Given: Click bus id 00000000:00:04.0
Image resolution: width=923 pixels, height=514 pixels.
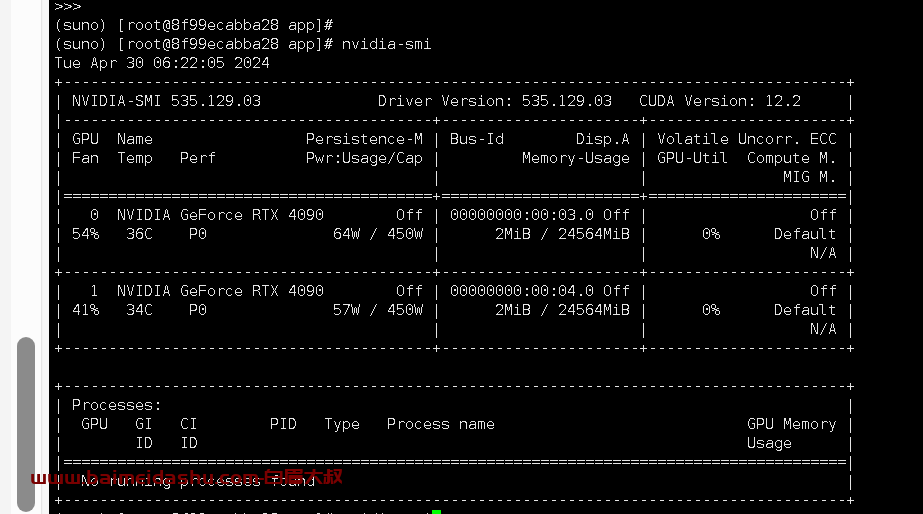Looking at the screenshot, I should point(522,291).
